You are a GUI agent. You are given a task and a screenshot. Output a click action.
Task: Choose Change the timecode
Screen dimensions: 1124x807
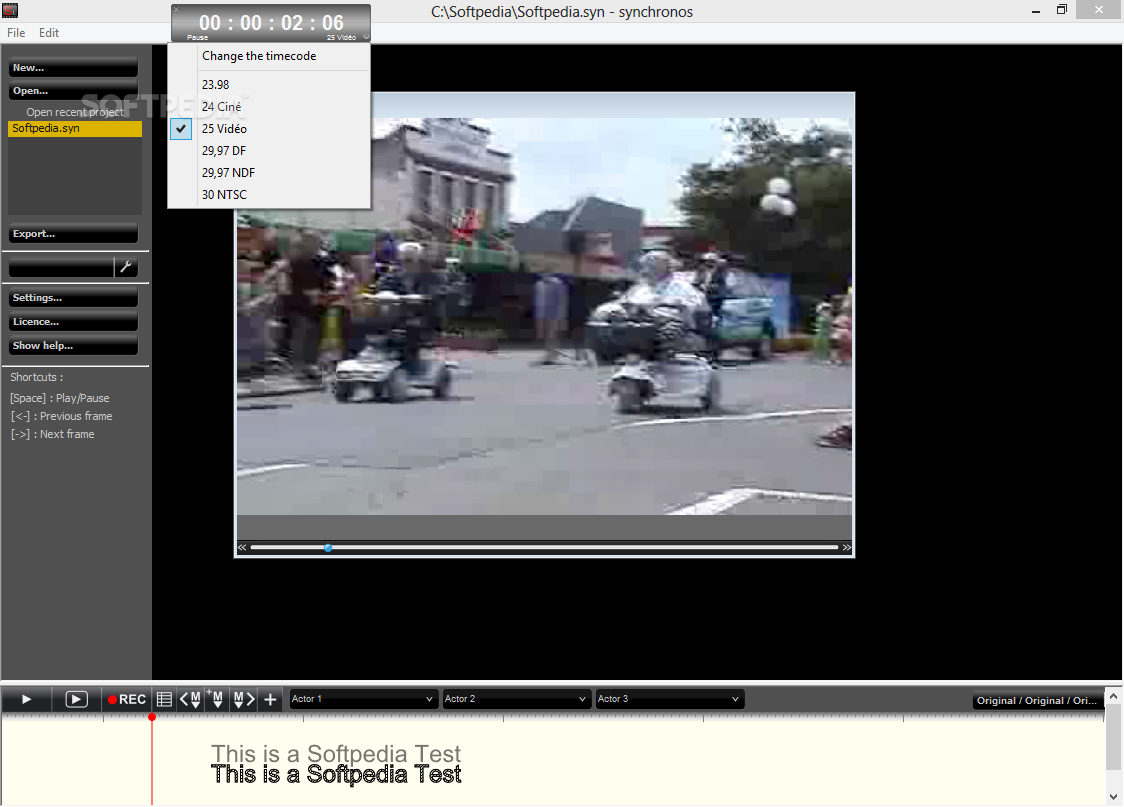click(x=269, y=56)
